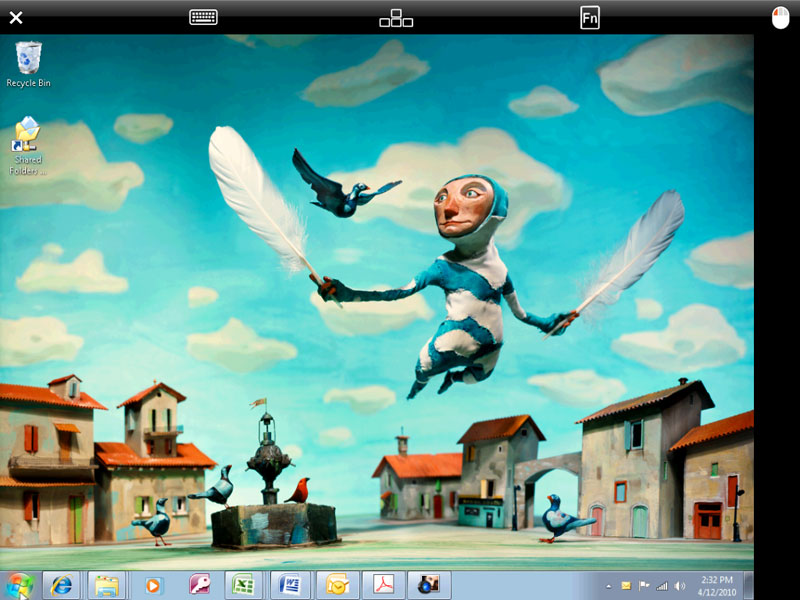Click the mail envelope tray icon
The width and height of the screenshot is (800, 600).
[x=626, y=586]
